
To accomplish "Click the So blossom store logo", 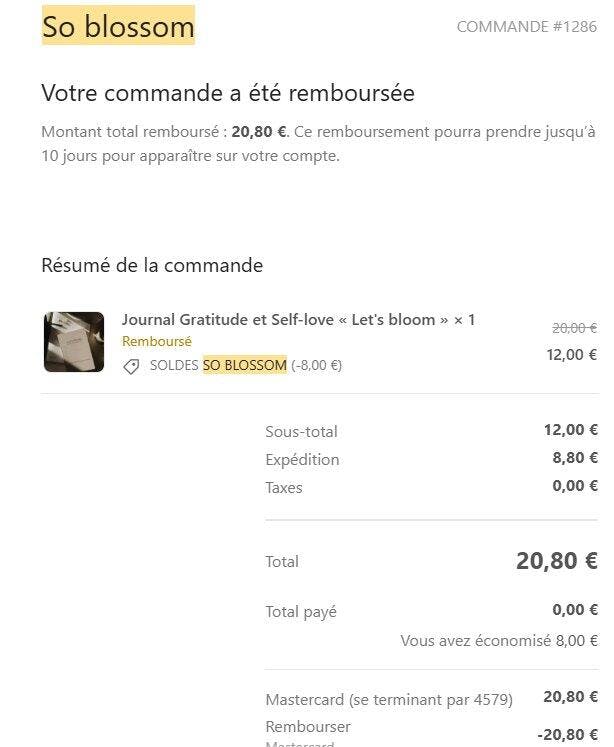I will point(118,26).
